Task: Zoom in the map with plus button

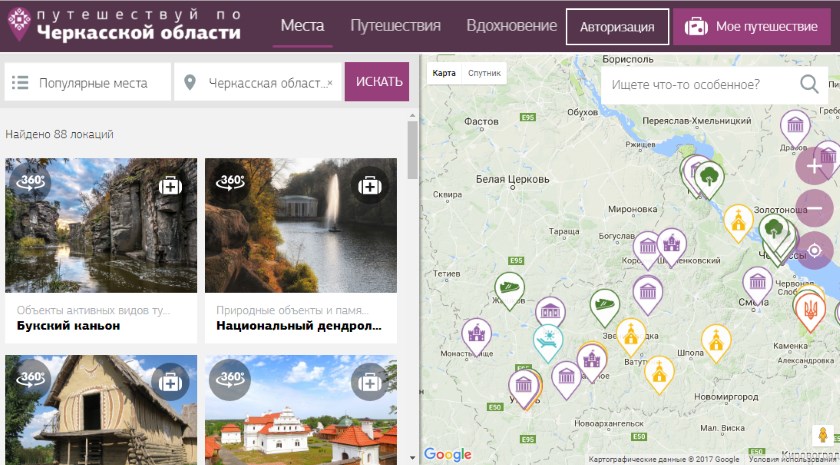Action: click(814, 166)
